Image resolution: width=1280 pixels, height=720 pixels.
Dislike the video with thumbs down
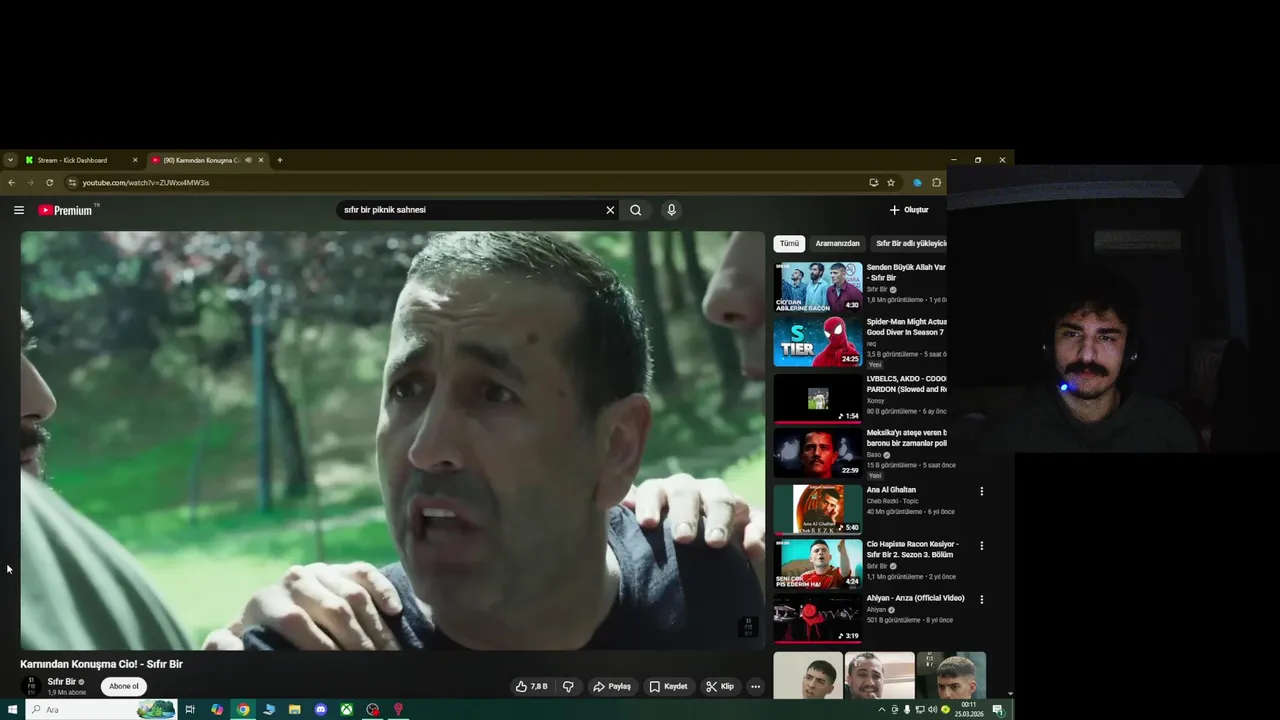click(x=568, y=687)
